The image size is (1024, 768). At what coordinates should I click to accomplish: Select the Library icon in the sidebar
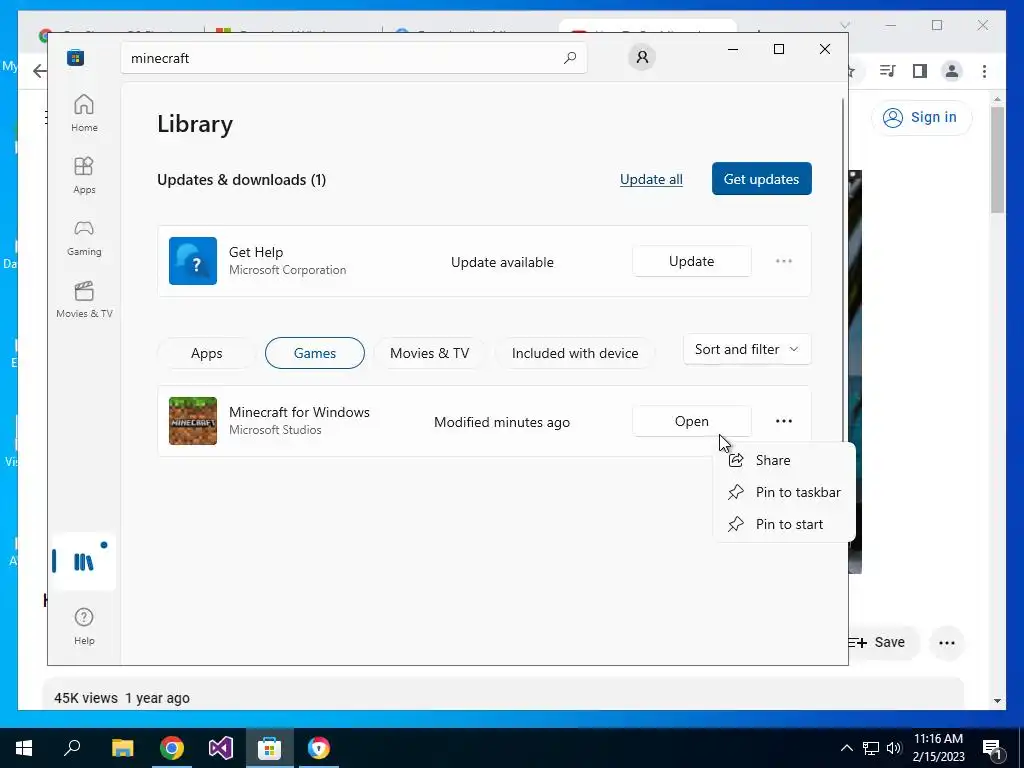84,562
